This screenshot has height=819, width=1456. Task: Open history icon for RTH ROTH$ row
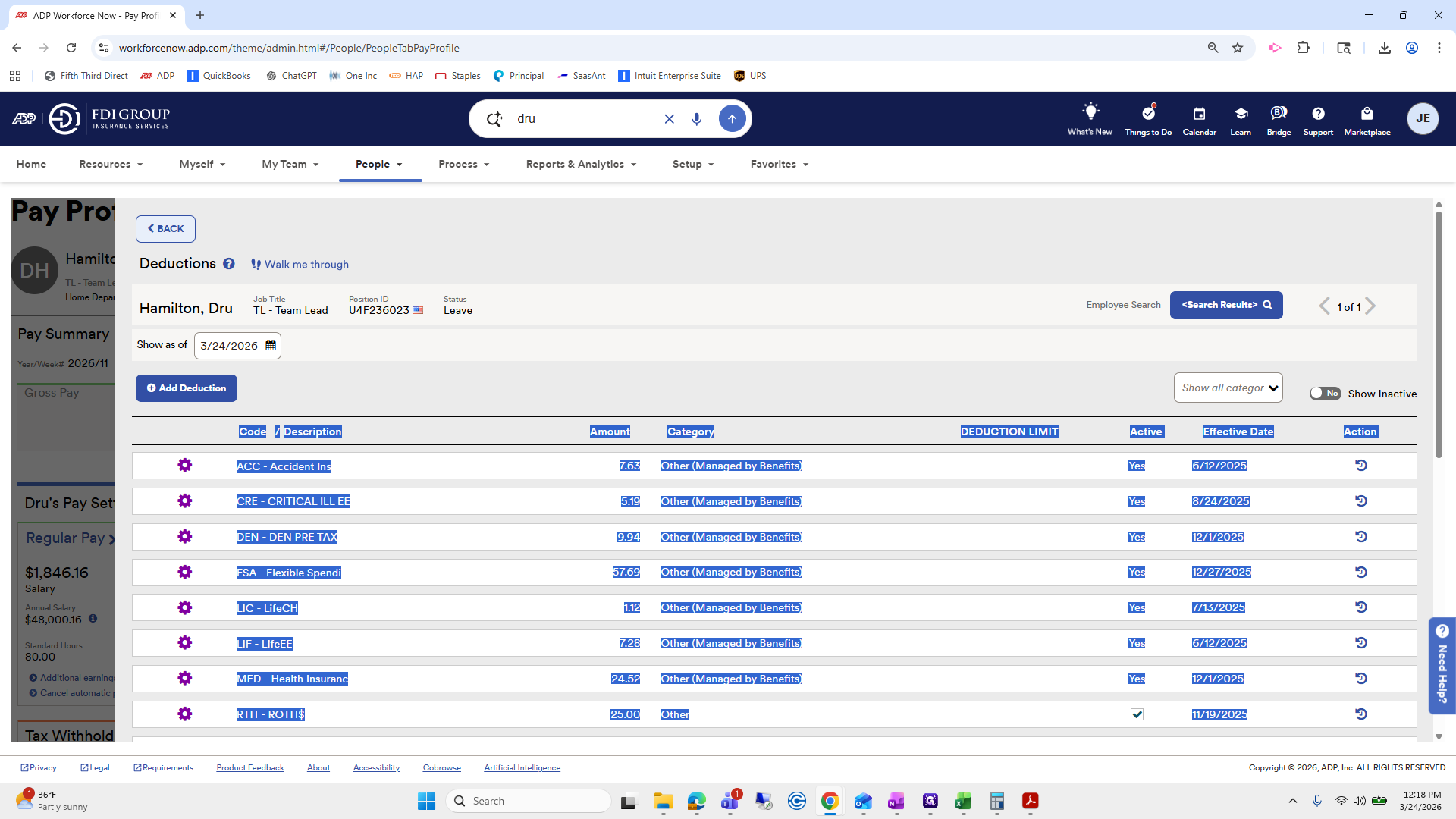click(x=1361, y=714)
